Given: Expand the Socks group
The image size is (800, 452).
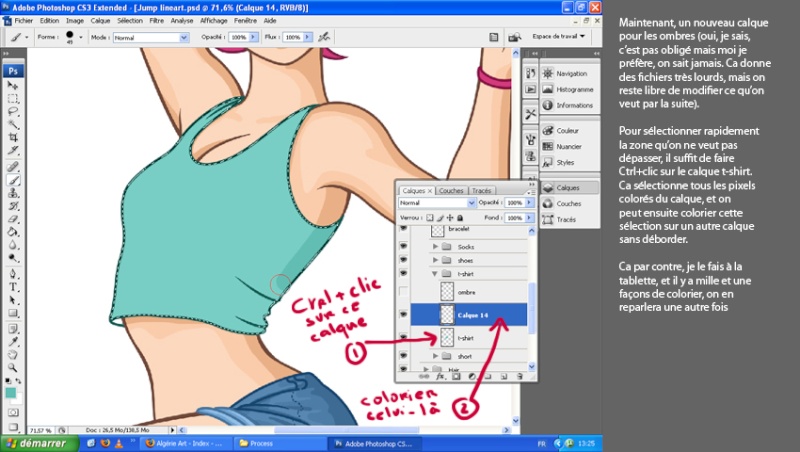Looking at the screenshot, I should click(435, 246).
